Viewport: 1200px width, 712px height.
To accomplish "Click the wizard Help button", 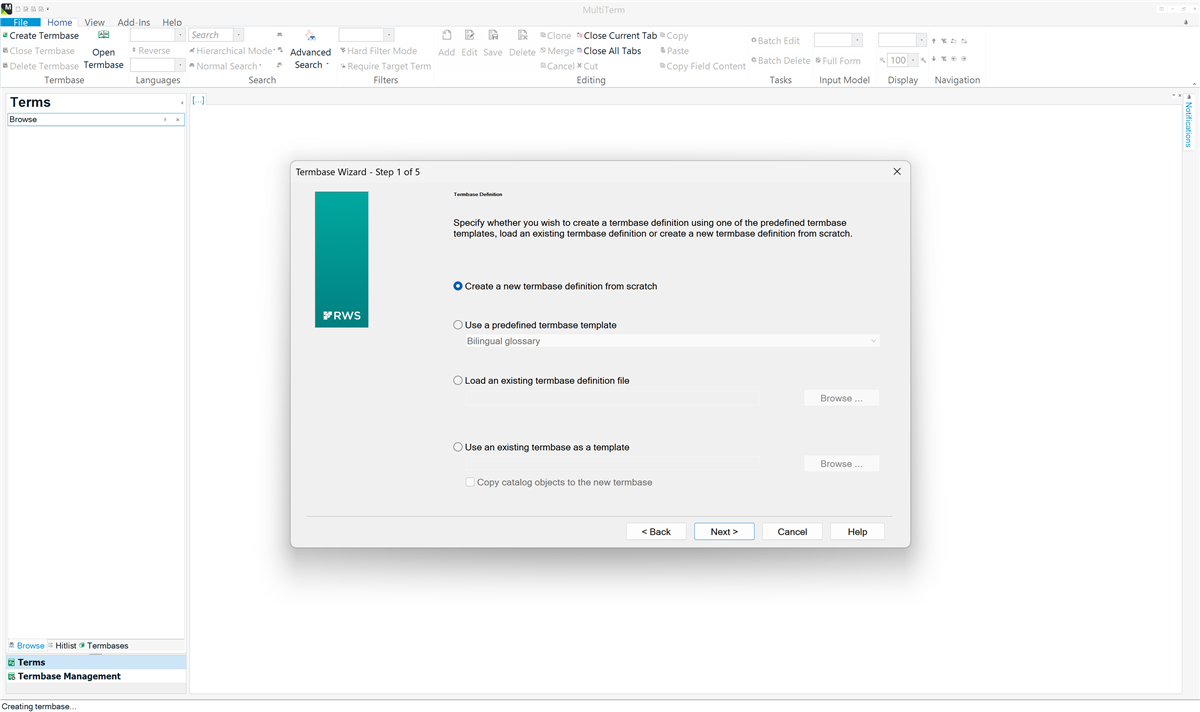I will (857, 532).
